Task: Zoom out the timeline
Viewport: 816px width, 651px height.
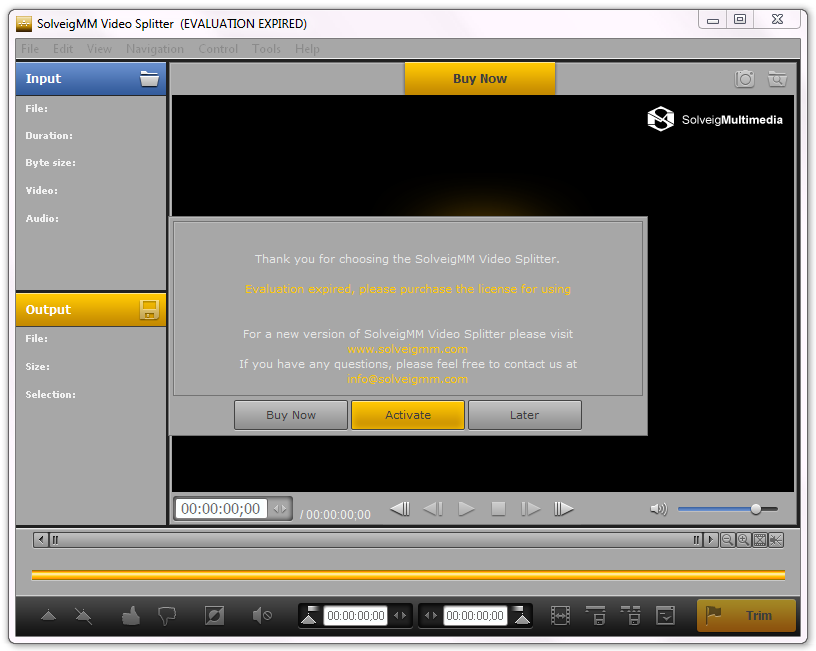Action: coord(728,540)
